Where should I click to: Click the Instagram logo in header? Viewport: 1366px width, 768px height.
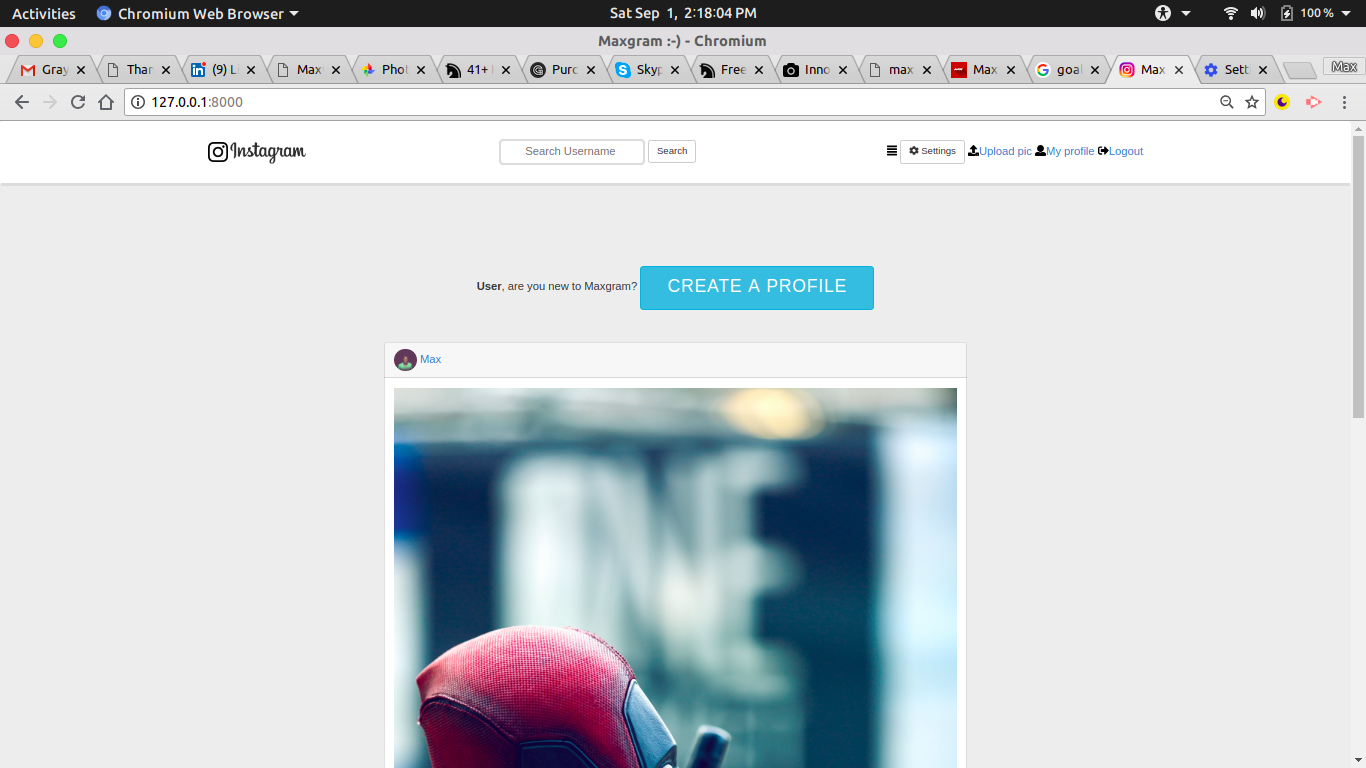[x=256, y=152]
